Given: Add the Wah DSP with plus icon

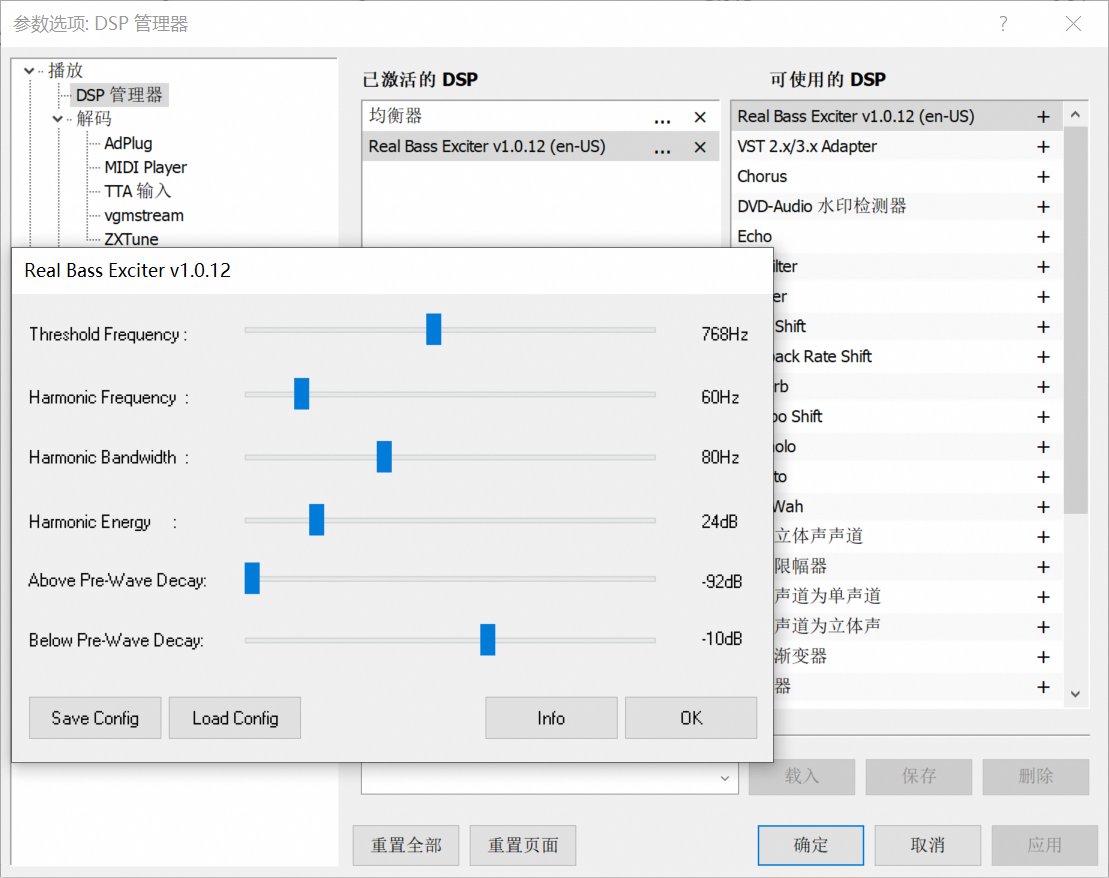Looking at the screenshot, I should [x=1043, y=507].
